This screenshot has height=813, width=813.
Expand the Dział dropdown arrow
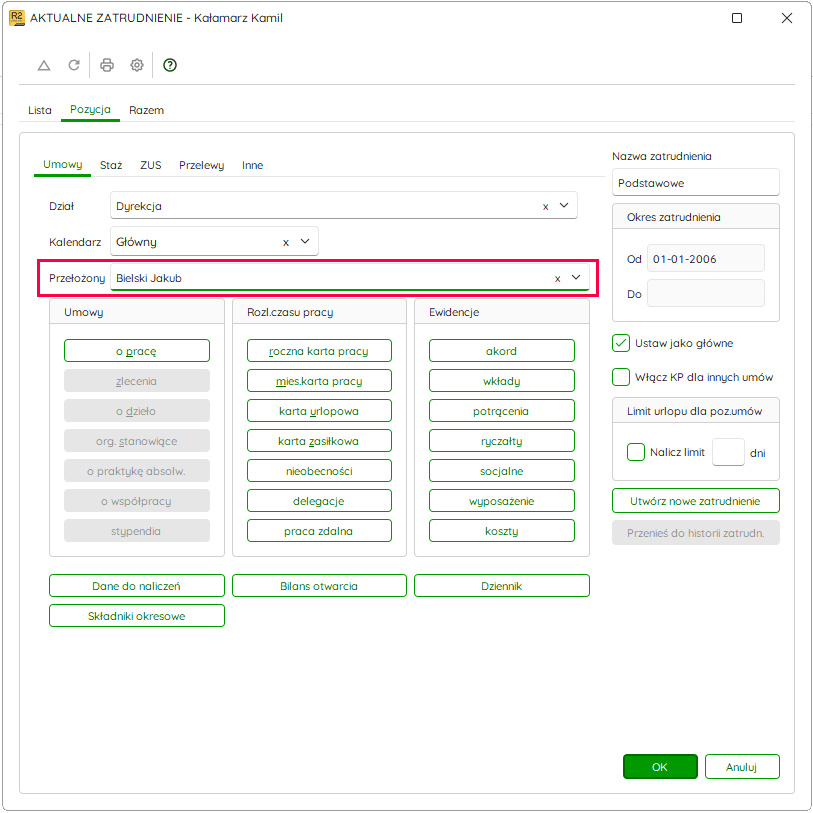pos(564,205)
